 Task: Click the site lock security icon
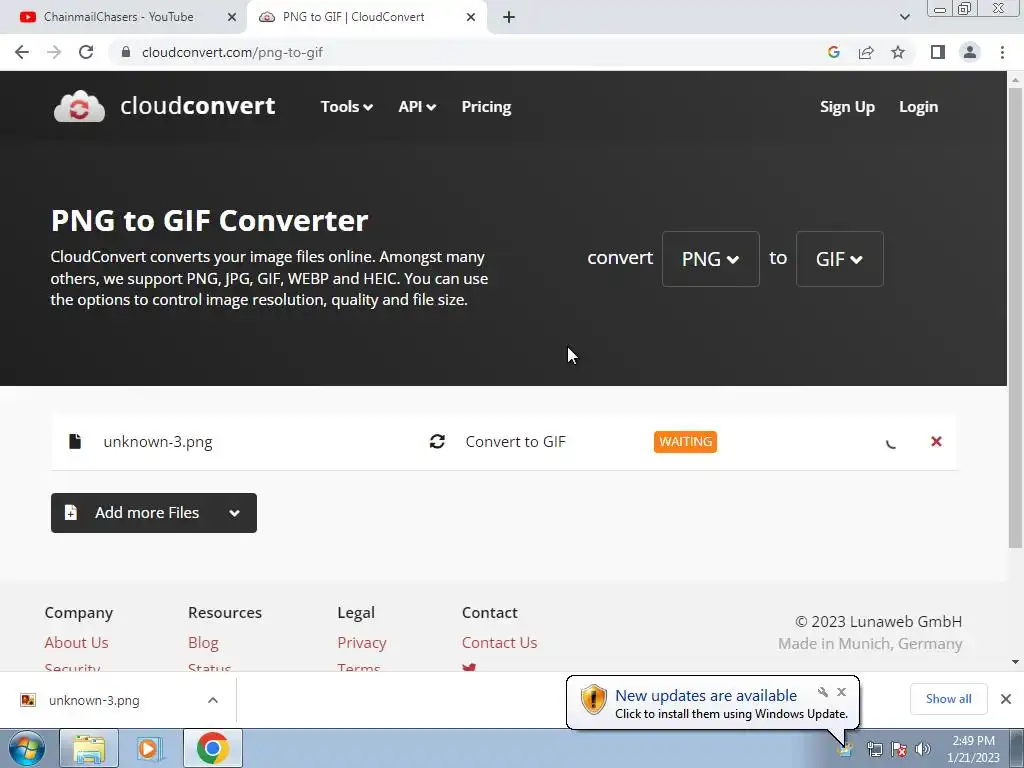coord(126,52)
